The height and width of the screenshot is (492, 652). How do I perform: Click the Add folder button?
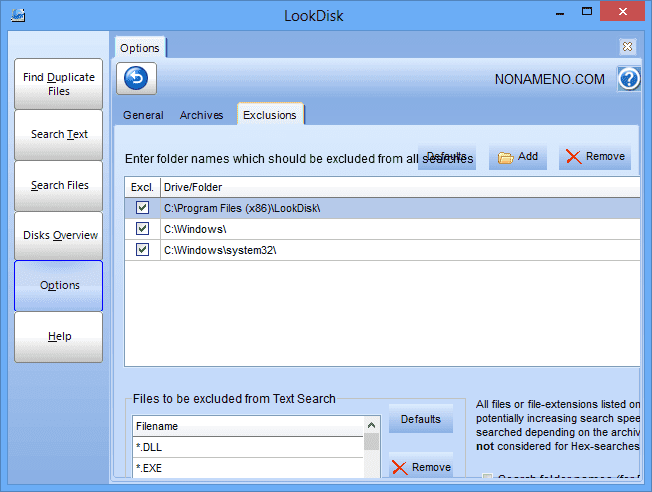click(518, 157)
